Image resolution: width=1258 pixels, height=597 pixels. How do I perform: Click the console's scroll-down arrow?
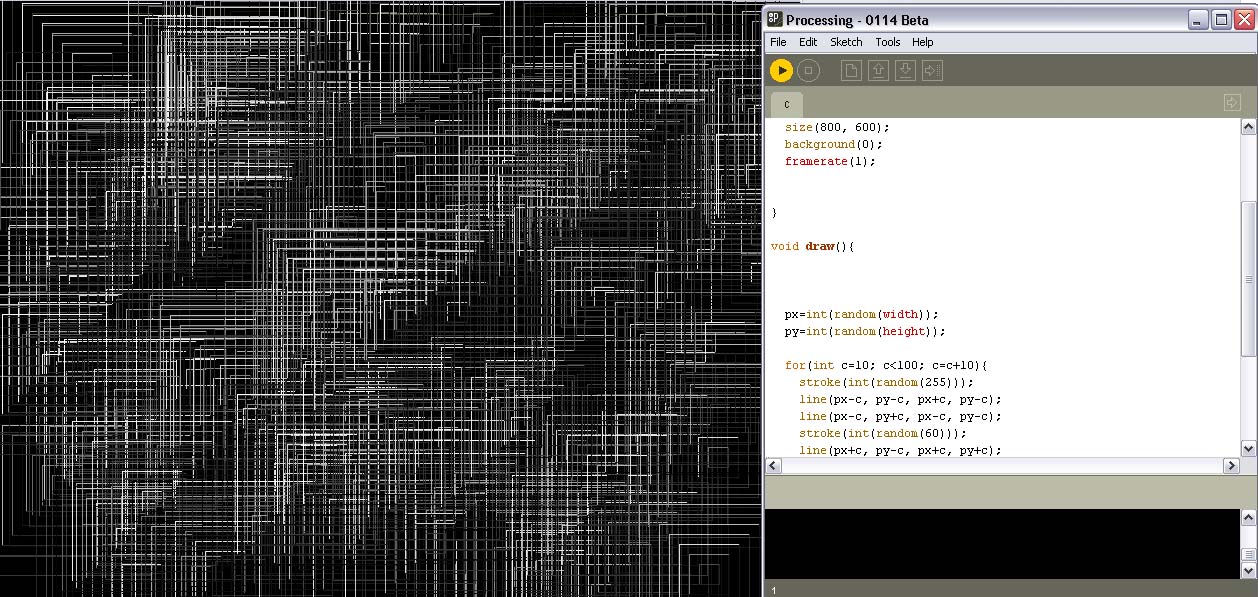(x=1248, y=570)
